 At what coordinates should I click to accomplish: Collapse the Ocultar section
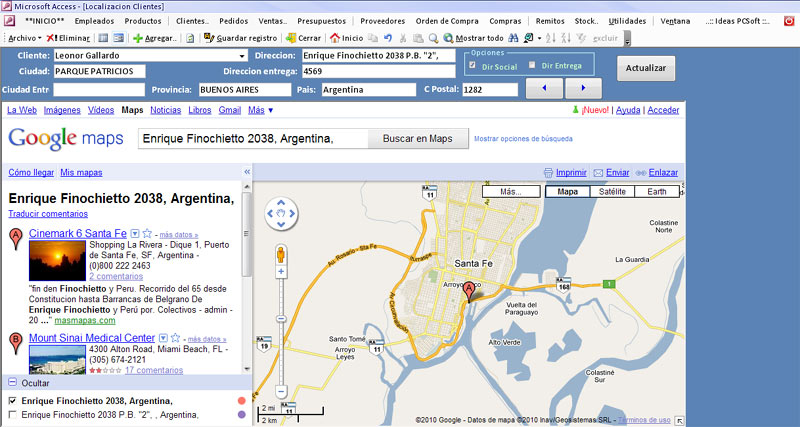click(x=12, y=383)
